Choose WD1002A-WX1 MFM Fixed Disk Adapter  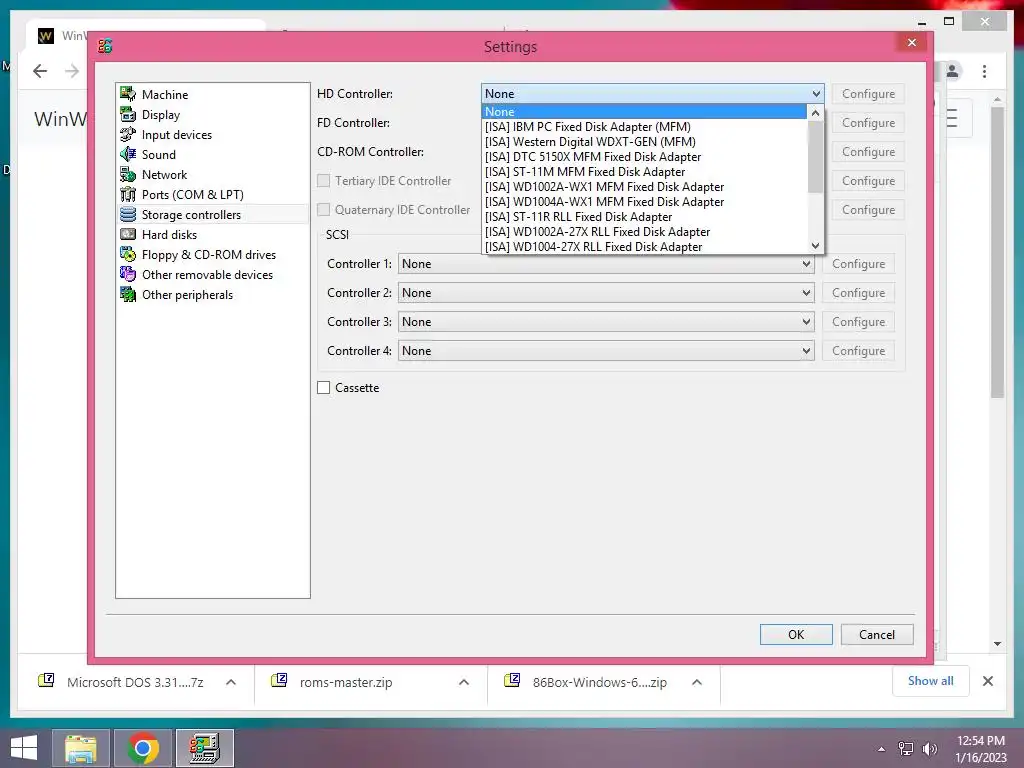coord(645,187)
